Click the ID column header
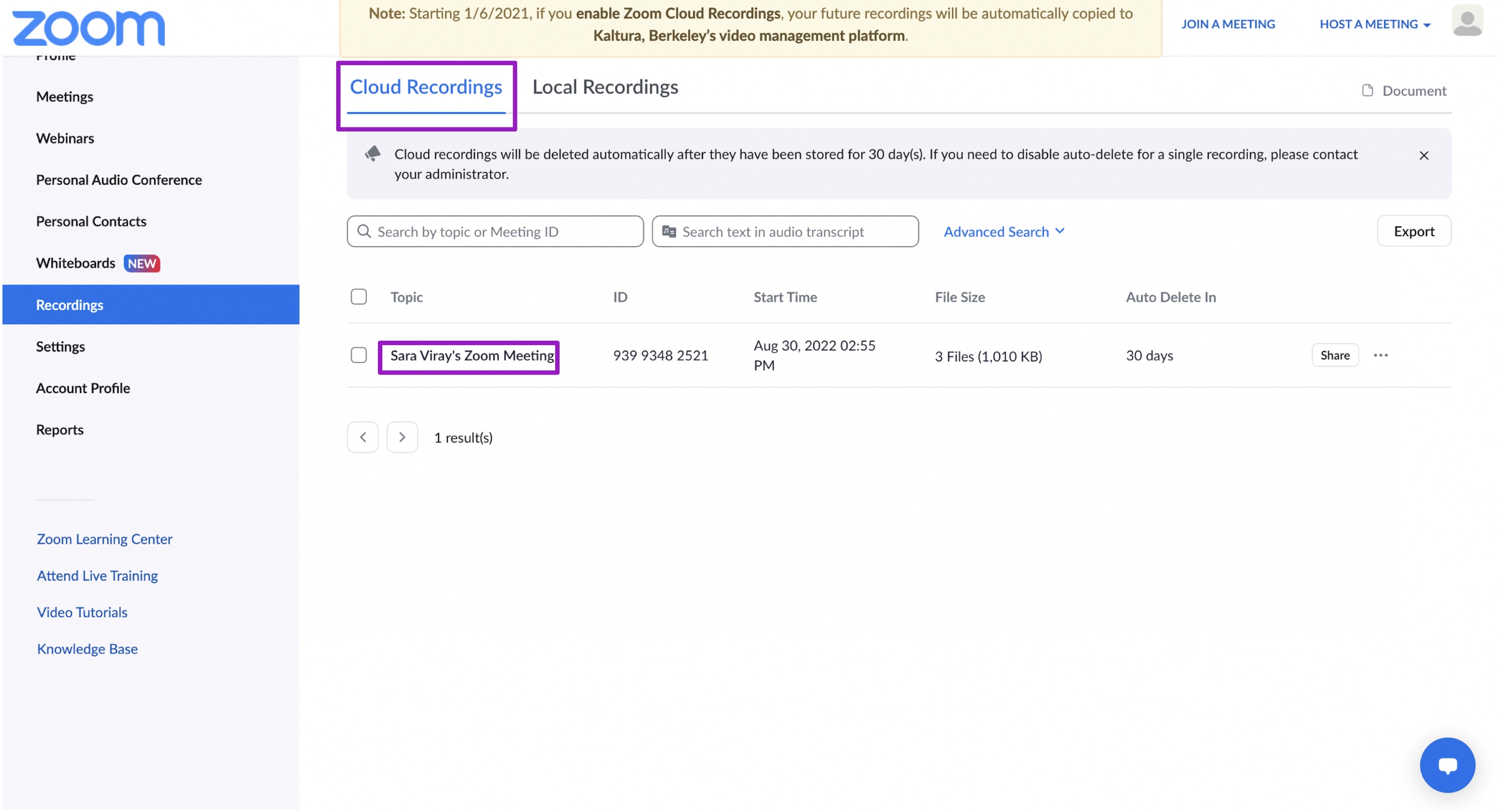Image resolution: width=1498 pixels, height=812 pixels. coord(620,297)
